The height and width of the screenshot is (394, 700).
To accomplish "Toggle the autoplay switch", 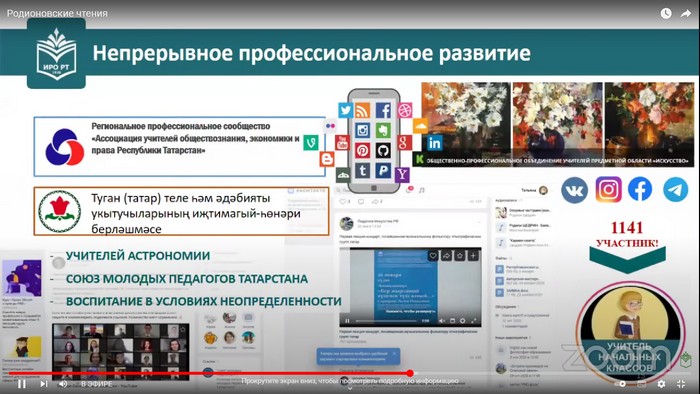I will pyautogui.click(x=620, y=384).
